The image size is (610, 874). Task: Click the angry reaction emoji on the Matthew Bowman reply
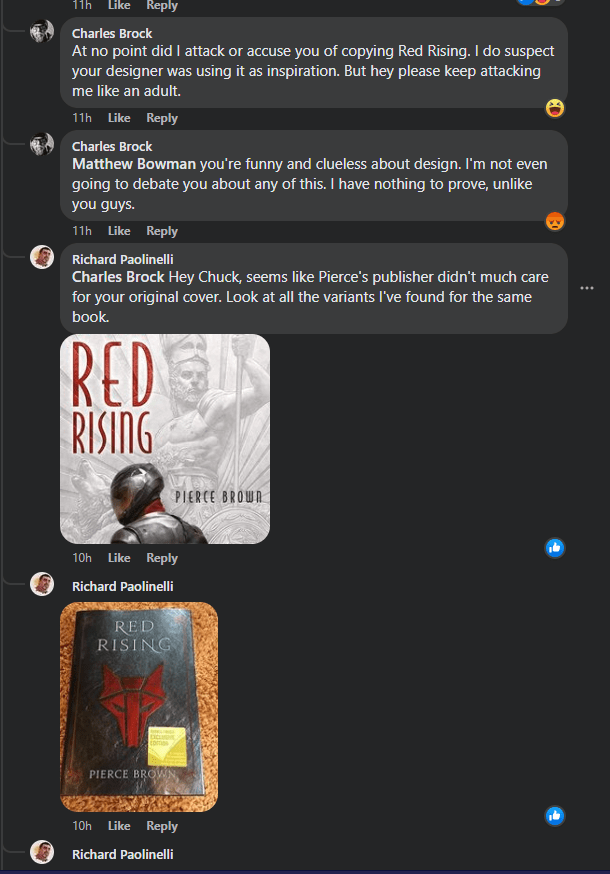coord(555,221)
